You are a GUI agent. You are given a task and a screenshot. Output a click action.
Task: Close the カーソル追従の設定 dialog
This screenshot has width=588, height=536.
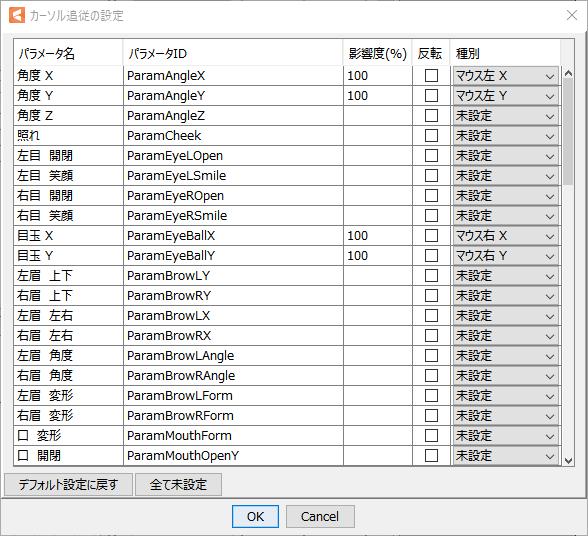point(572,15)
